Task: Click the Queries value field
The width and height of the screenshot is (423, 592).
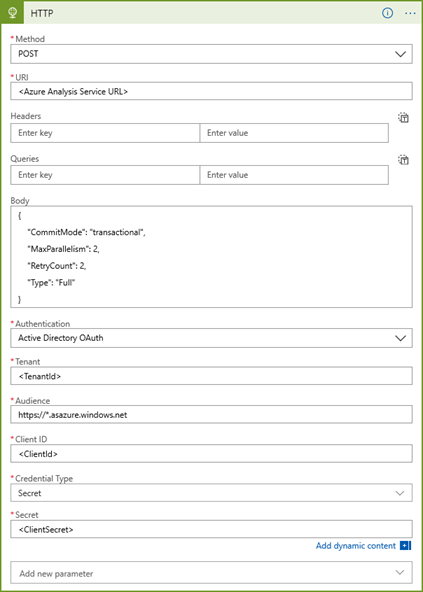Action: (x=294, y=175)
